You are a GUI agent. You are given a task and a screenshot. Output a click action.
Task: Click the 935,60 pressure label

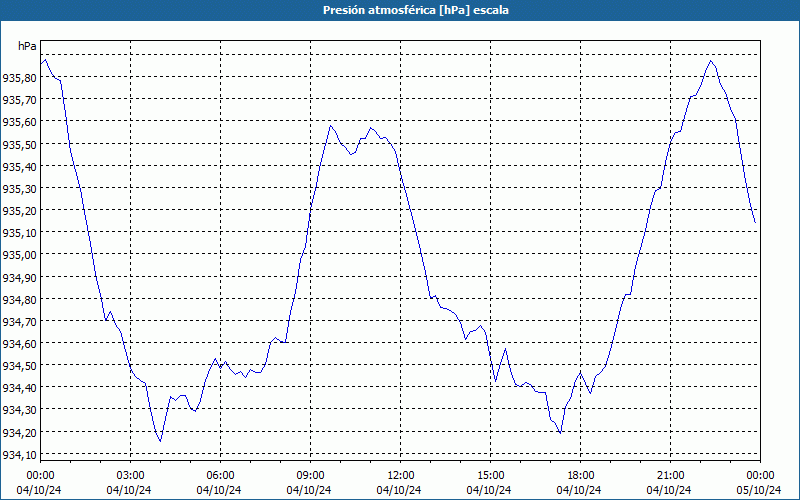20,122
